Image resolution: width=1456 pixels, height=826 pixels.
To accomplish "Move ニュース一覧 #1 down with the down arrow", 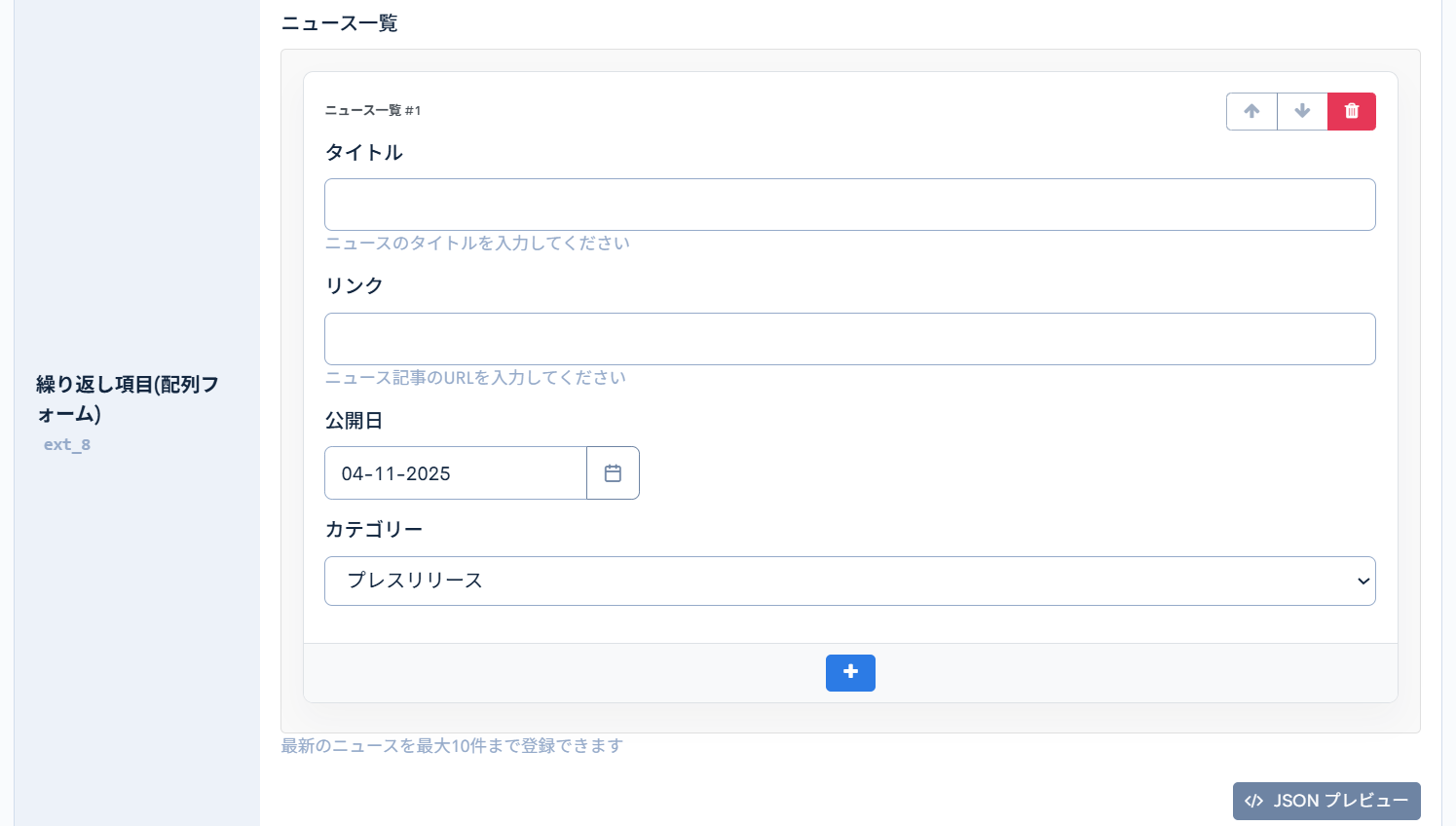I will (x=1302, y=111).
